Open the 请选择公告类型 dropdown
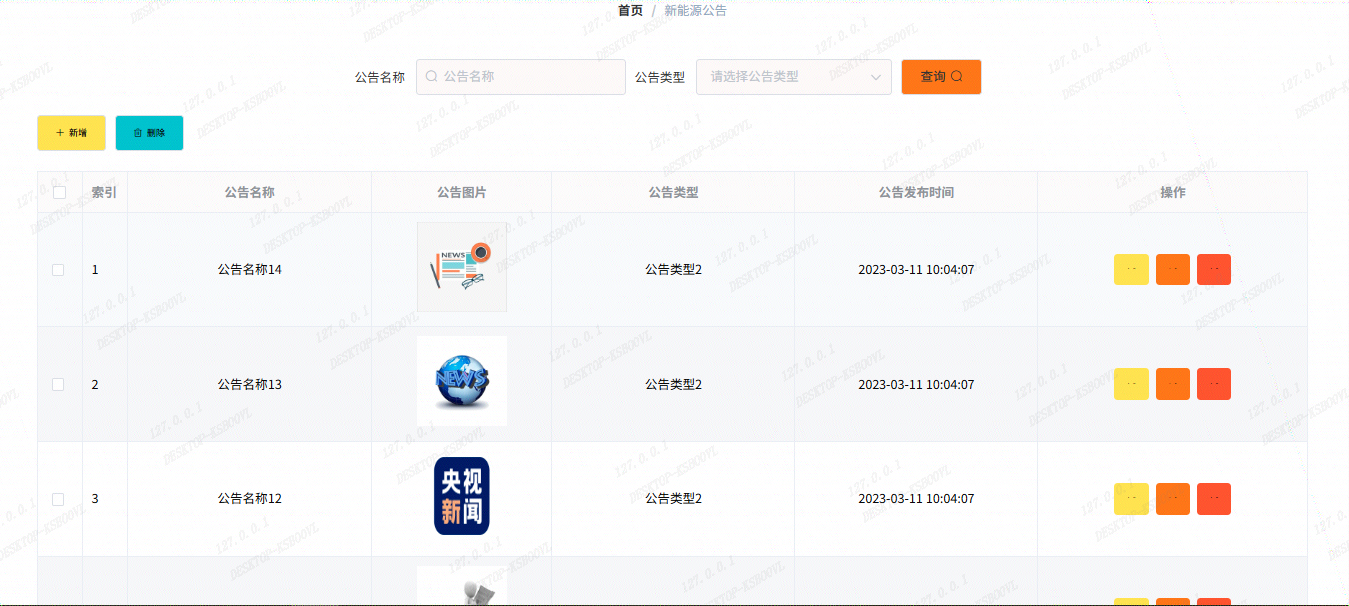The image size is (1349, 606). pyautogui.click(x=794, y=77)
